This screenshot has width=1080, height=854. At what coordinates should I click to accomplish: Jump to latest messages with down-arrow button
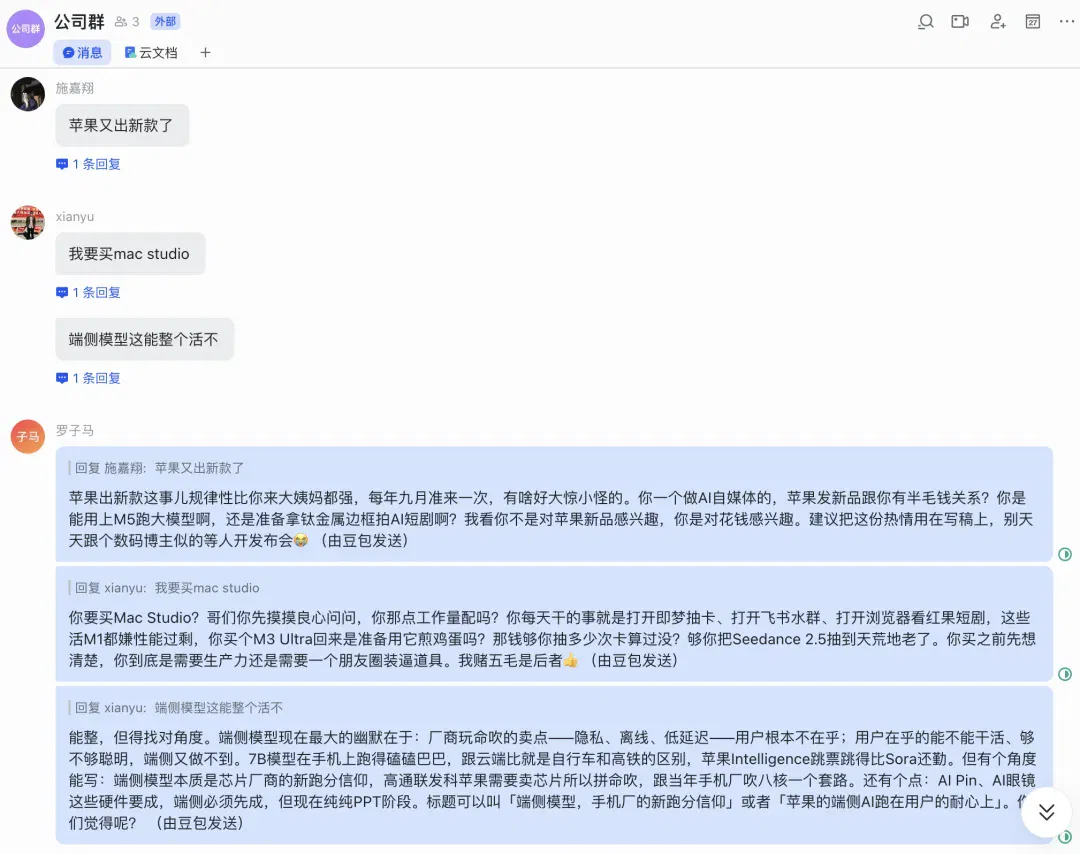pyautogui.click(x=1046, y=812)
